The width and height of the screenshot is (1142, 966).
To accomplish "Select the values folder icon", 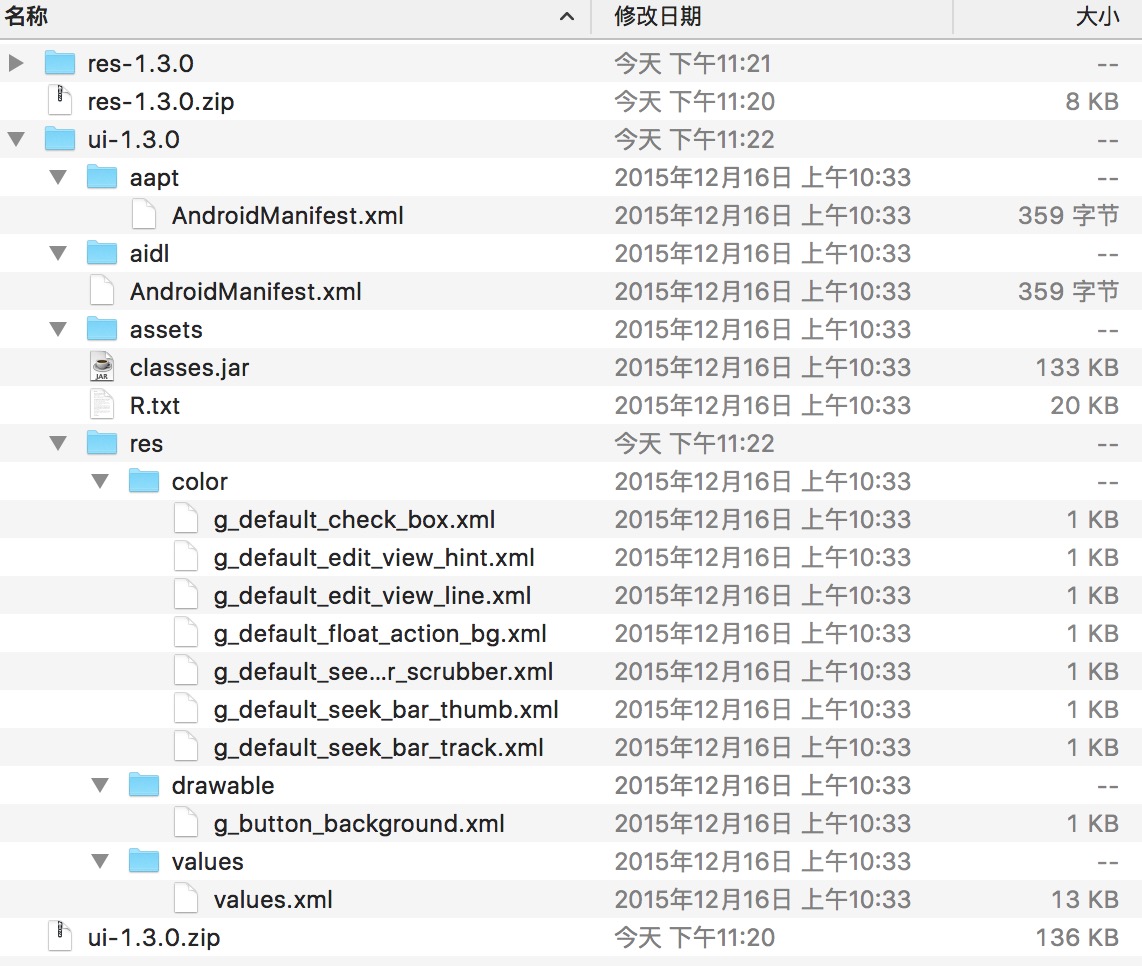I will tap(144, 860).
